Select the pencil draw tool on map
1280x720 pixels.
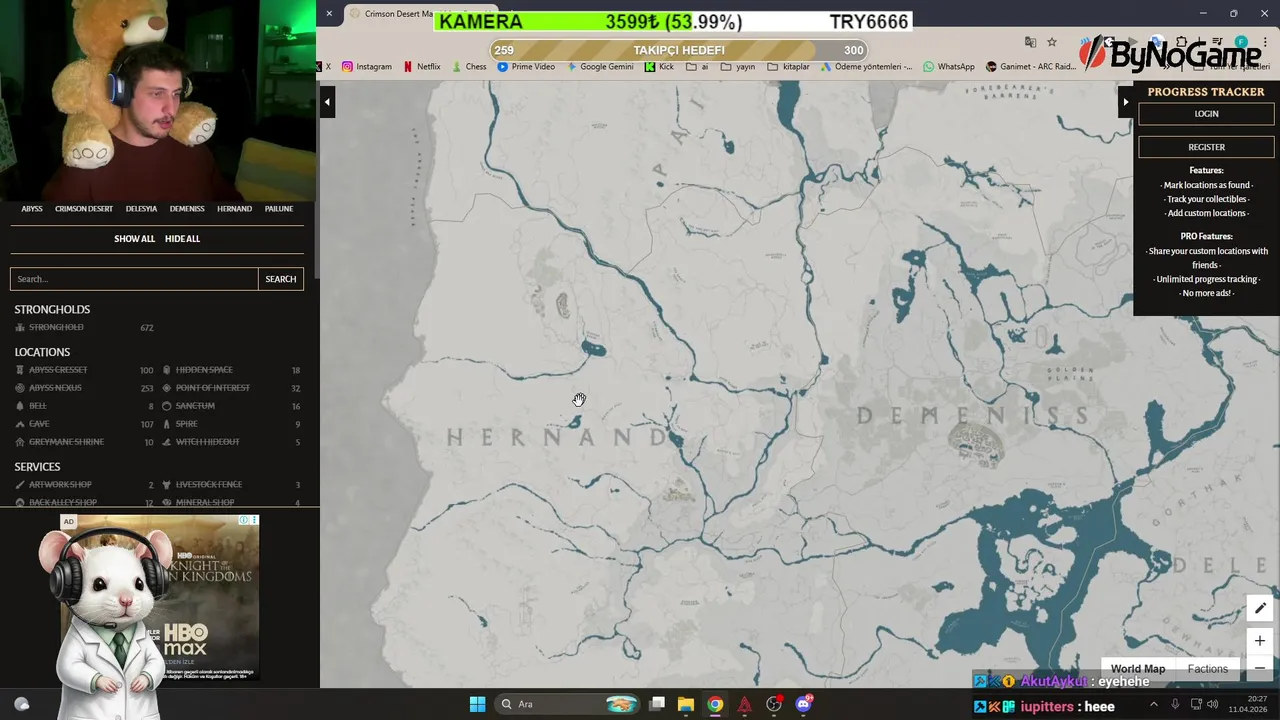[1260, 608]
